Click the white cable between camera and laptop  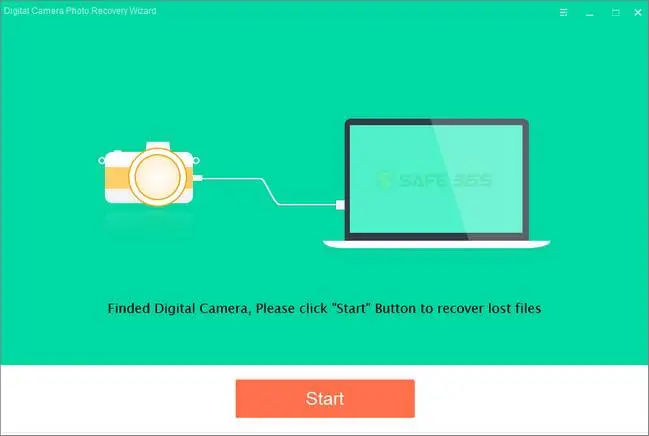click(x=269, y=191)
